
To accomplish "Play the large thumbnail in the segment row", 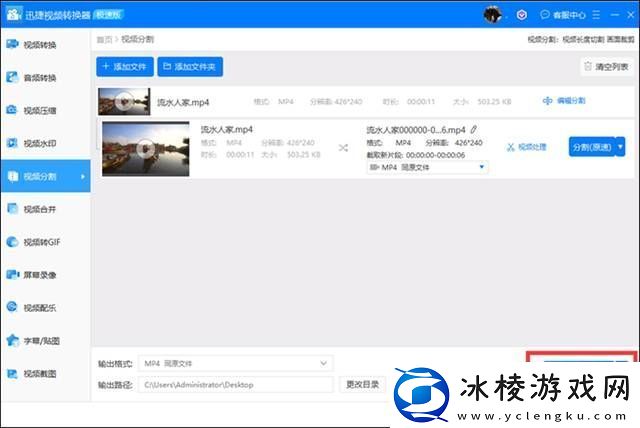I will [146, 149].
